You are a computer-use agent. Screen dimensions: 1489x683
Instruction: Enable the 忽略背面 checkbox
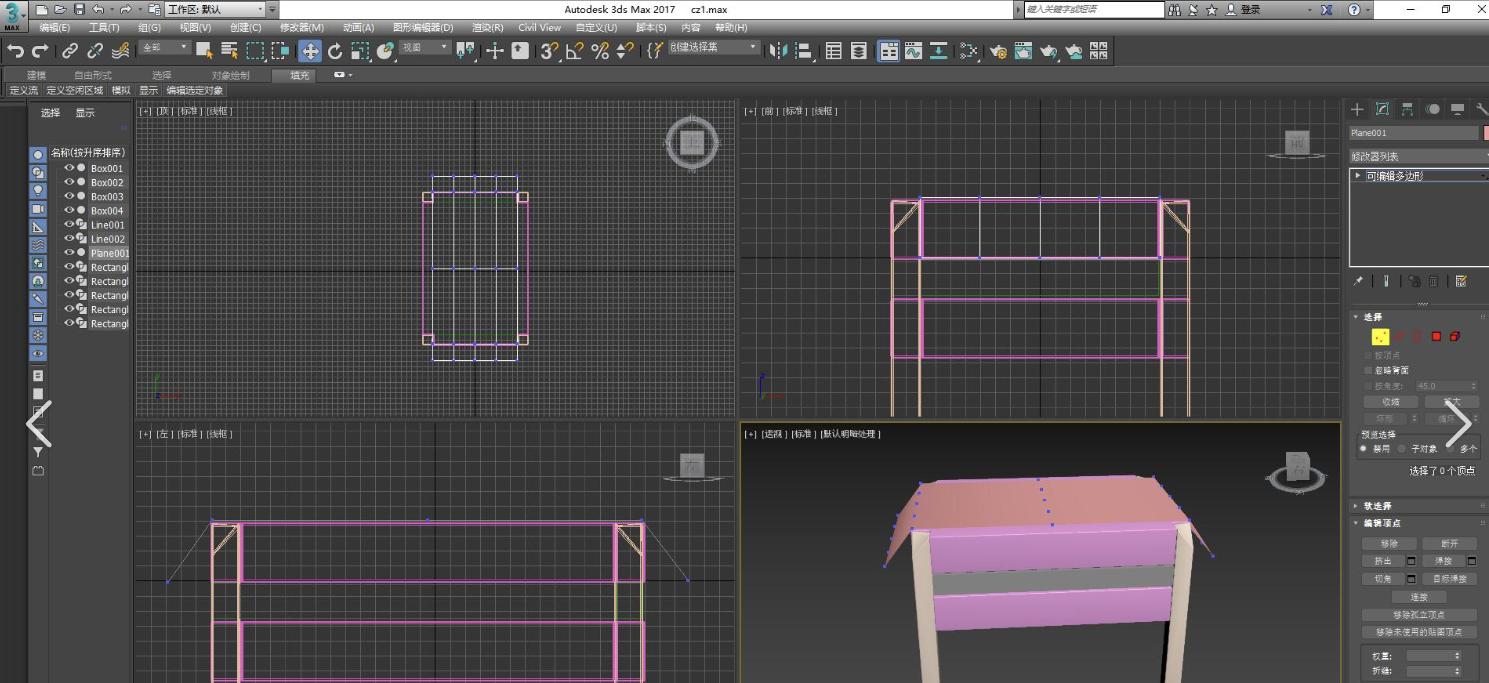point(1368,369)
